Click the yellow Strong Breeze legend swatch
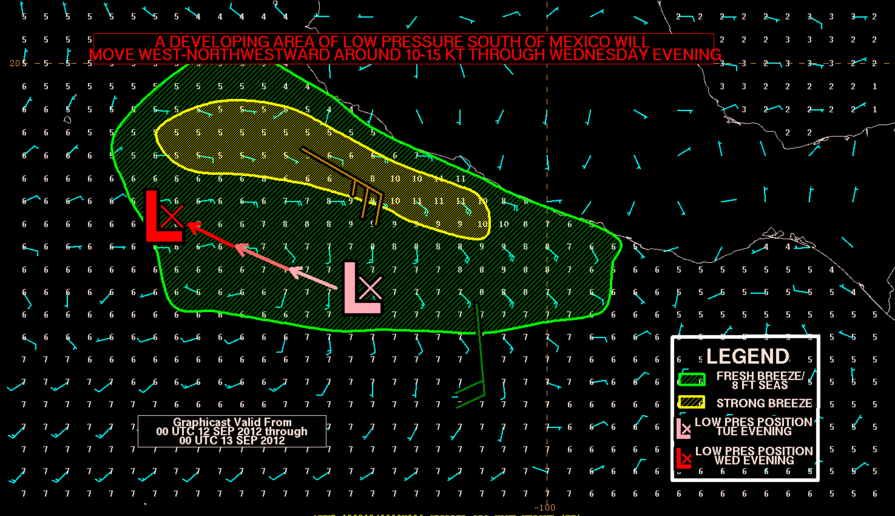Viewport: 895px width, 516px height. (692, 402)
